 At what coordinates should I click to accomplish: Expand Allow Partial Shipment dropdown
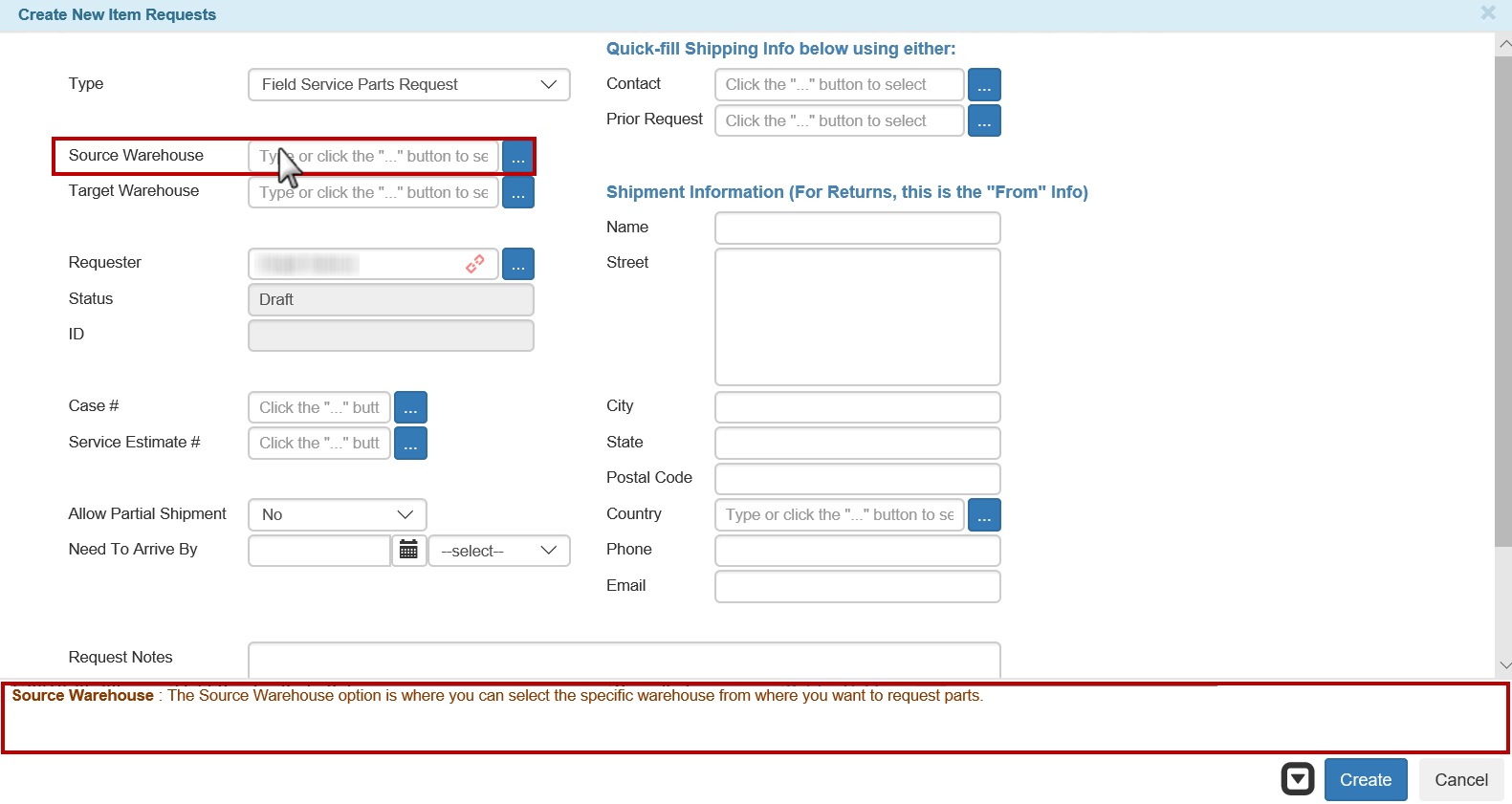(337, 515)
